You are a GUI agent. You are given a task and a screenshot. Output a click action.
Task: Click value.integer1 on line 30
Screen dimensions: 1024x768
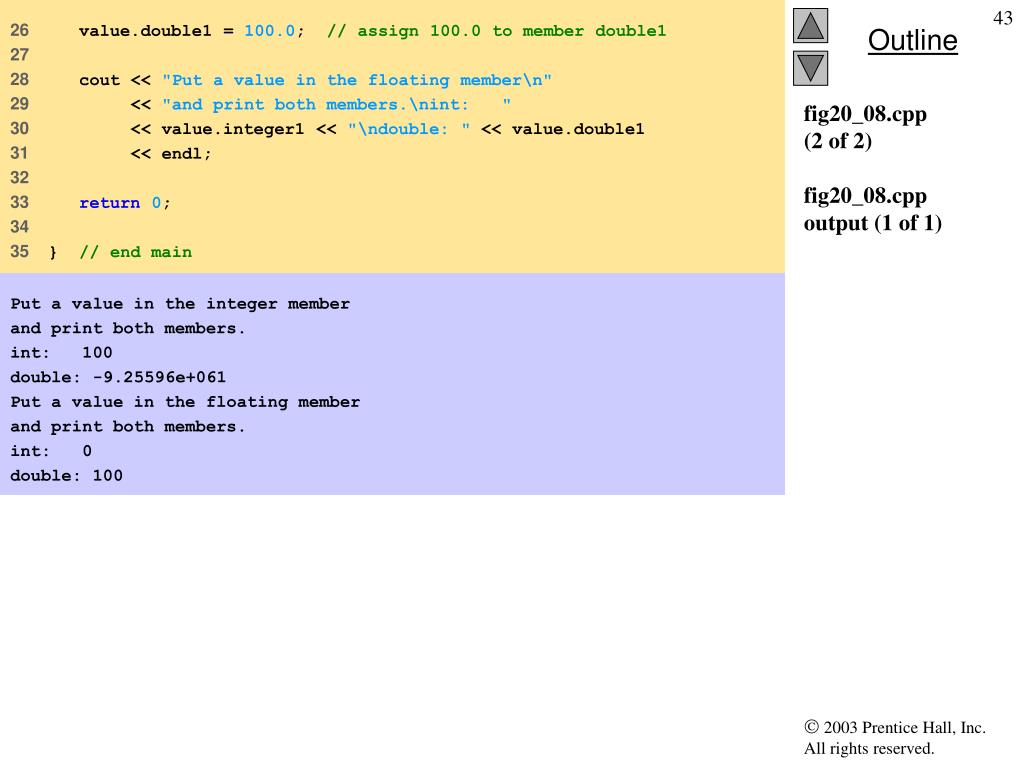click(232, 129)
